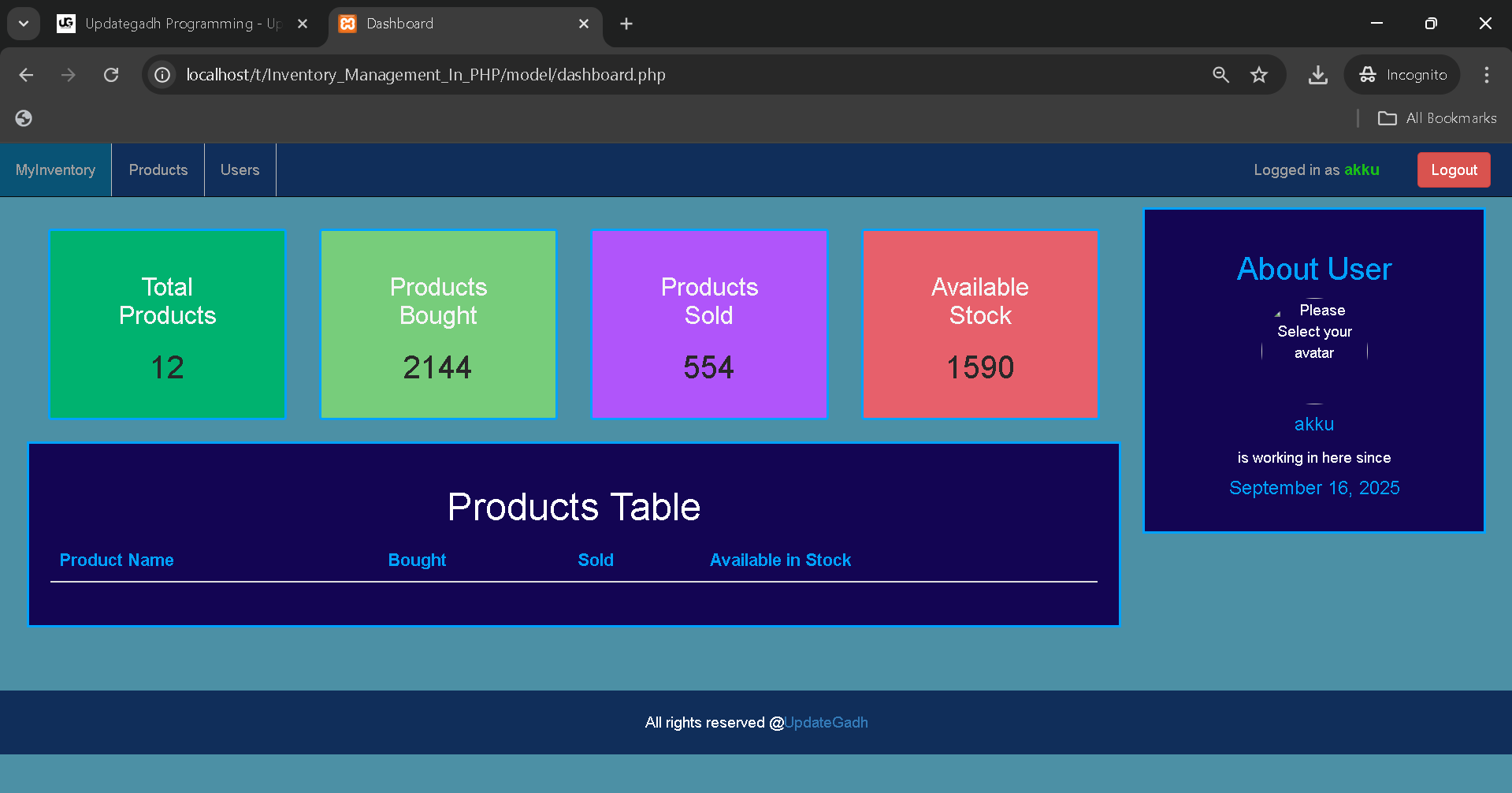The height and width of the screenshot is (793, 1512).
Task: Open the Chrome three-dot menu
Action: pyautogui.click(x=1486, y=75)
